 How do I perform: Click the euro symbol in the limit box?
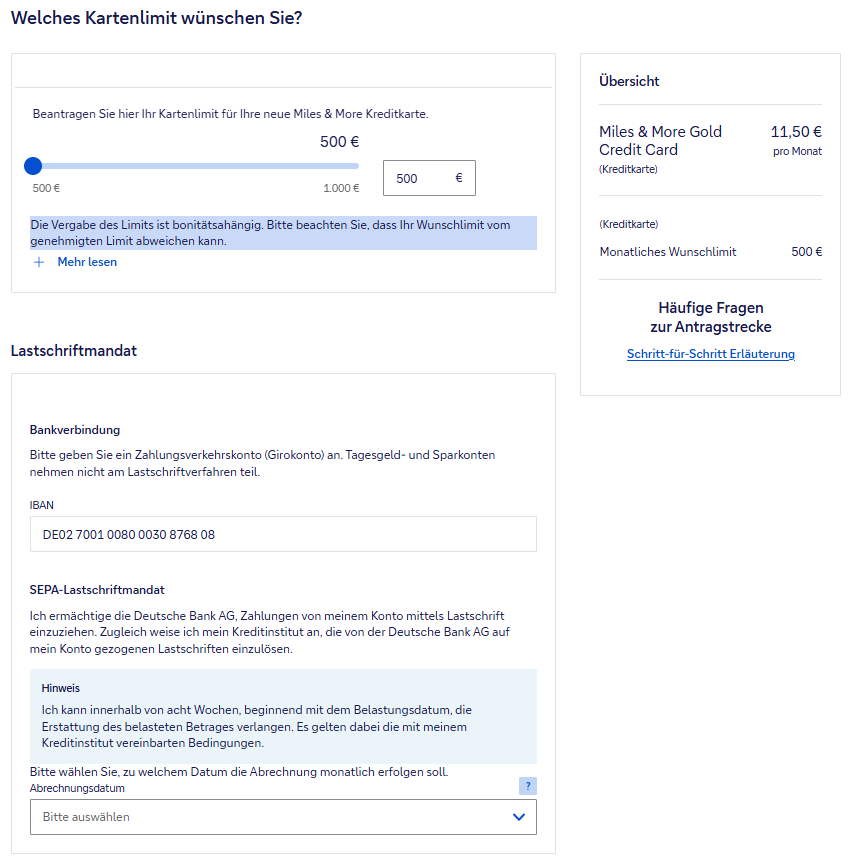[459, 178]
